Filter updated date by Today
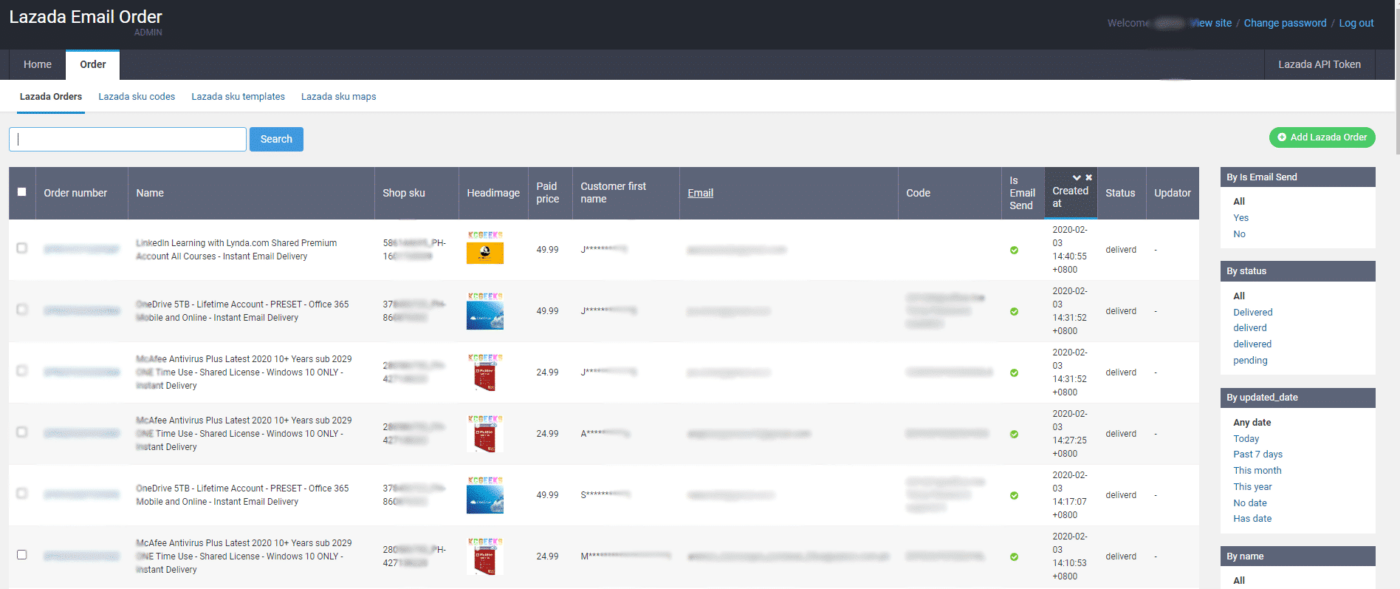1400x589 pixels. tap(1246, 439)
